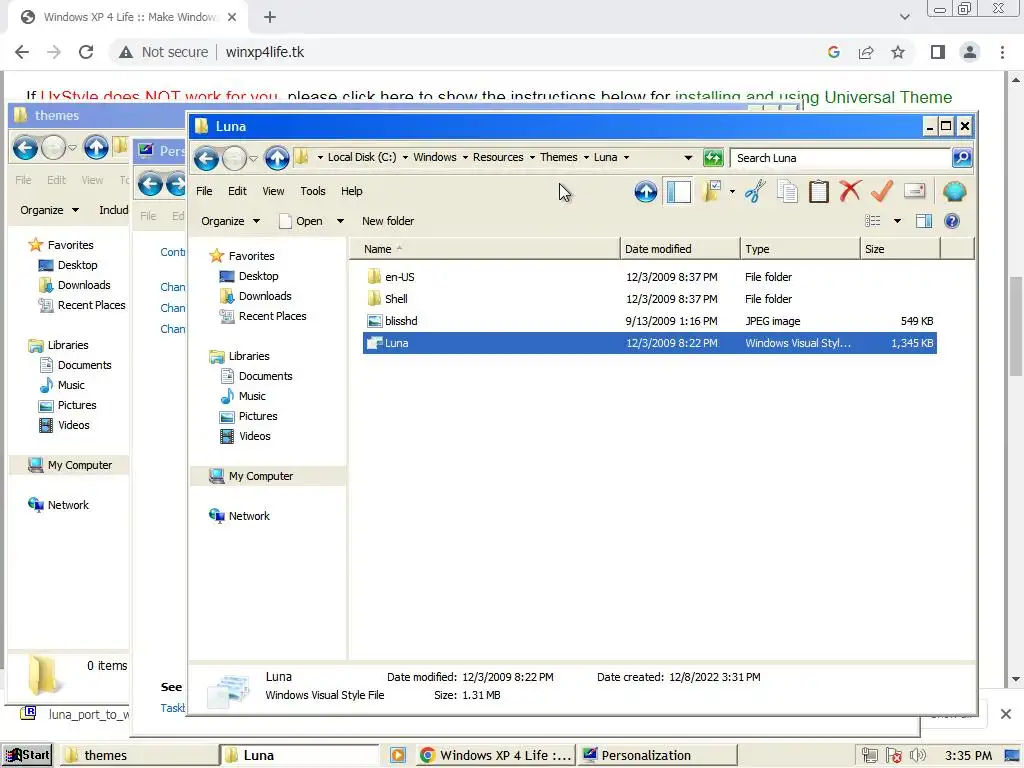Open the Edit menu in Luna window
Image resolution: width=1024 pixels, height=768 pixels.
tap(237, 191)
